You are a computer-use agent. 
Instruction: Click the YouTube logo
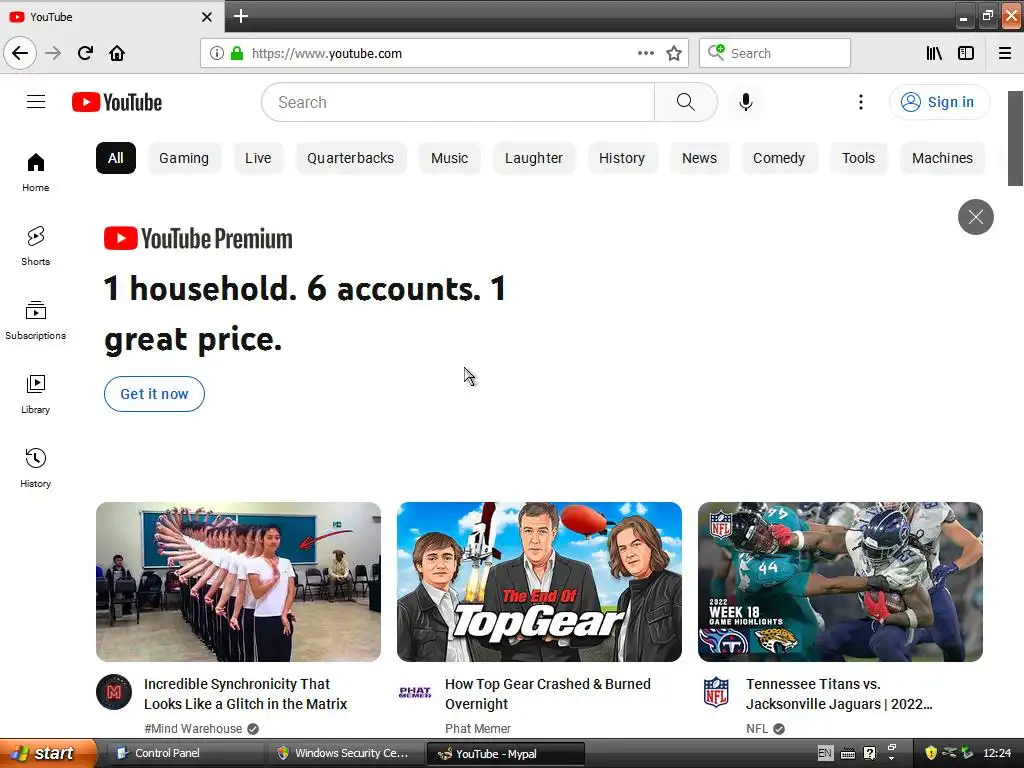coord(117,102)
